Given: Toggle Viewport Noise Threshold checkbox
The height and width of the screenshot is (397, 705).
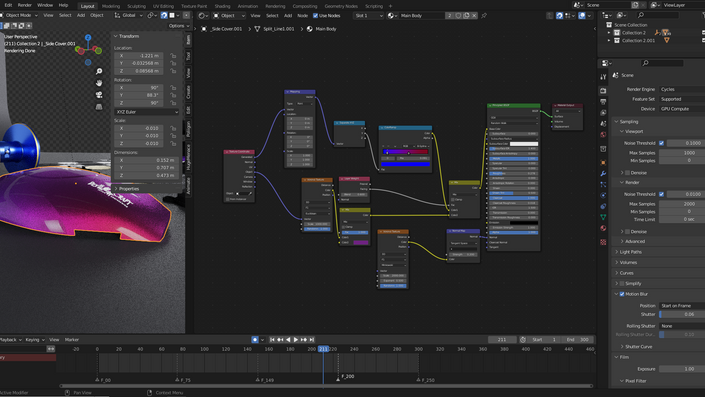Looking at the screenshot, I should [661, 143].
